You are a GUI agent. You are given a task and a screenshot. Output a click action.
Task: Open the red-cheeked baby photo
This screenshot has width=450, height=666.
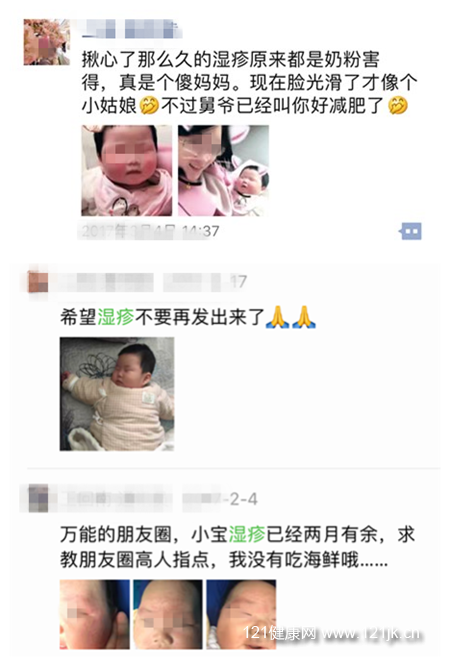tap(127, 170)
